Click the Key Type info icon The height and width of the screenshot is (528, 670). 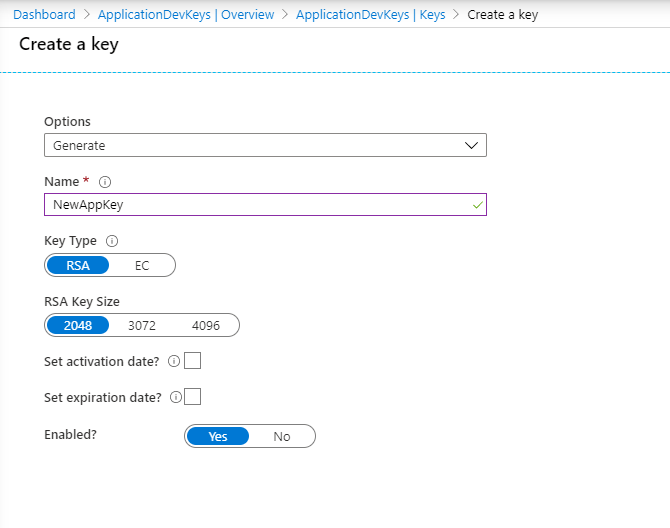coord(112,241)
